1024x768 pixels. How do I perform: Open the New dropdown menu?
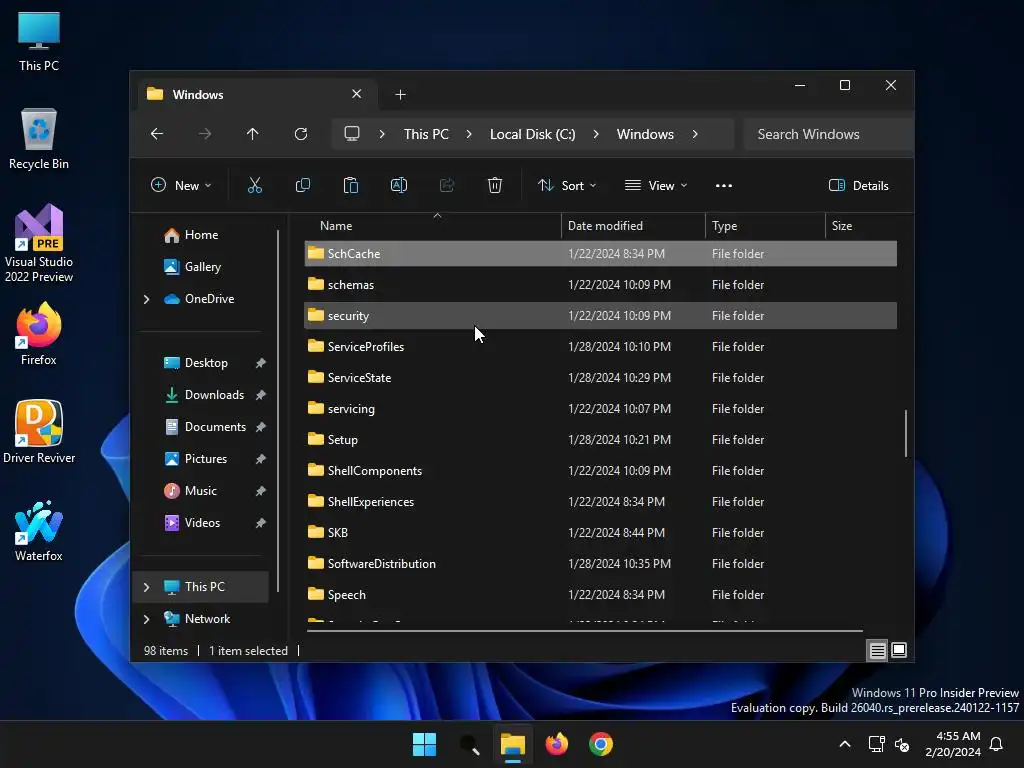pos(181,185)
